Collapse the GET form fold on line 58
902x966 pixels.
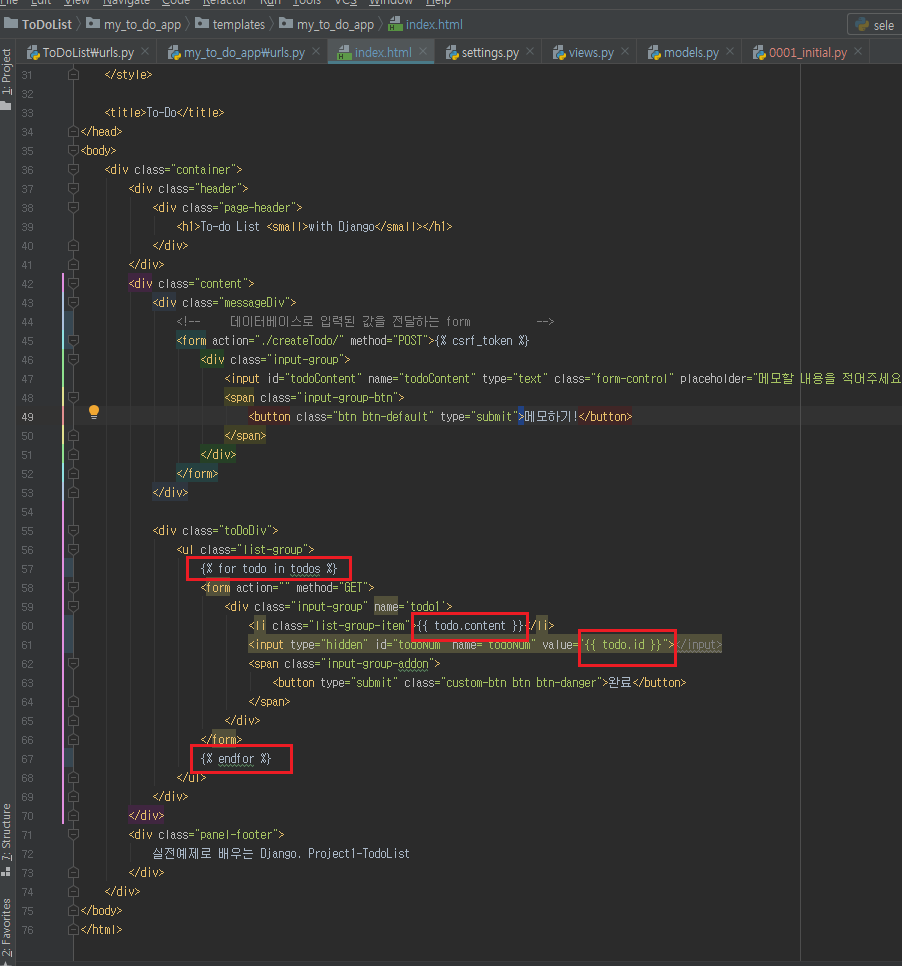pos(73,588)
